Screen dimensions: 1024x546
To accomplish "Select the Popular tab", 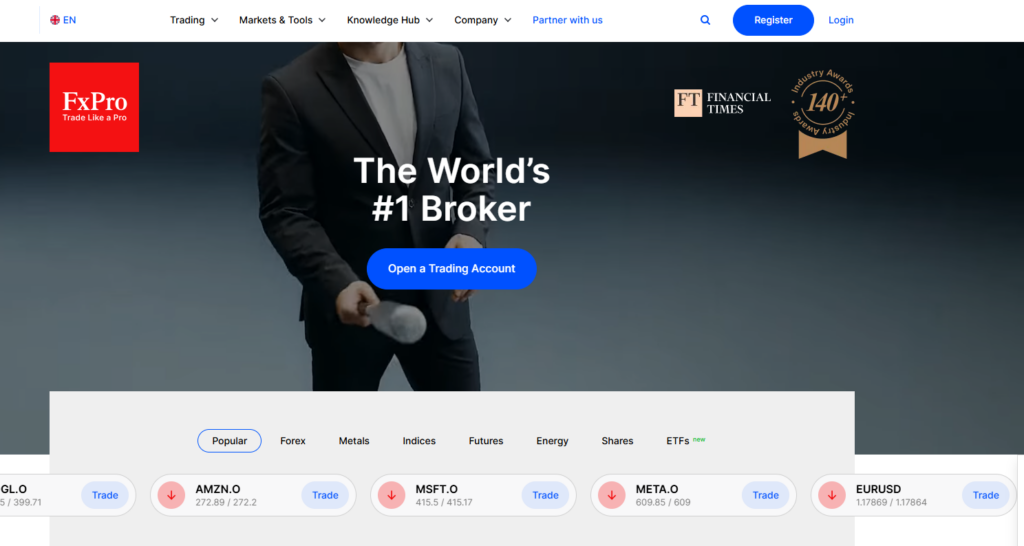I will [229, 441].
